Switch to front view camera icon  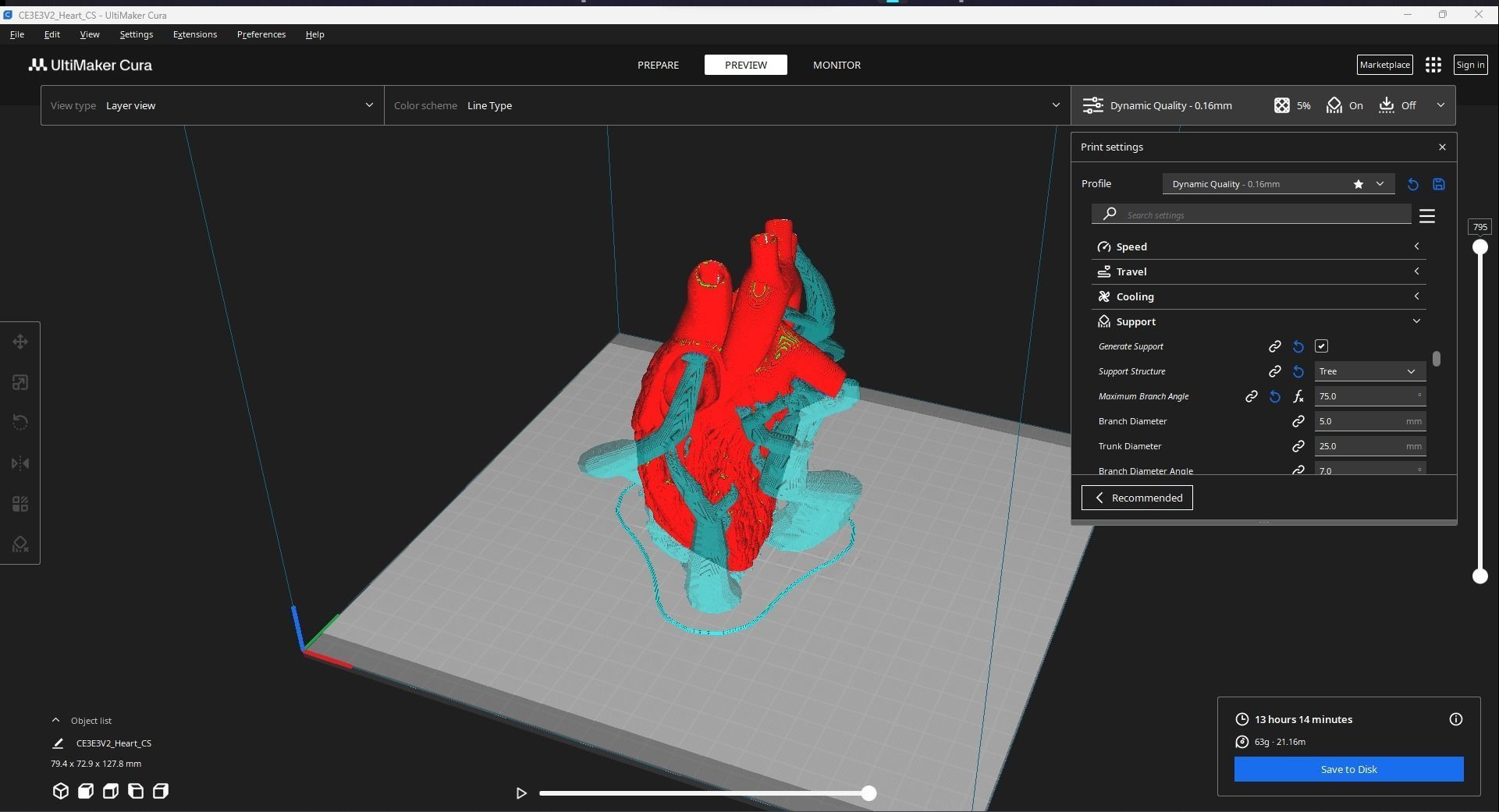(86, 791)
